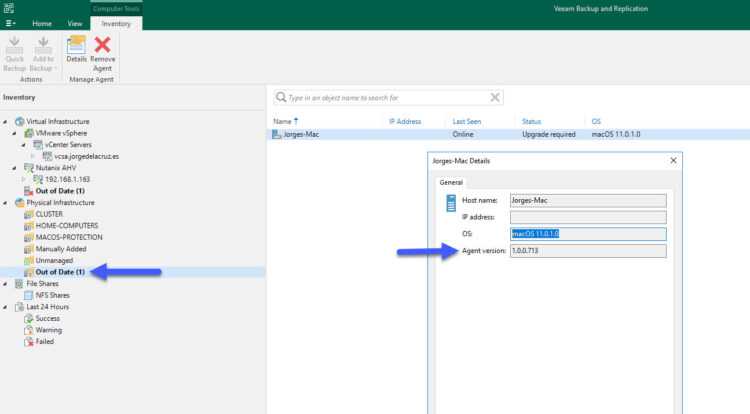Collapse the Virtual Infrastructure tree node
This screenshot has height=414, width=750.
pyautogui.click(x=5, y=121)
